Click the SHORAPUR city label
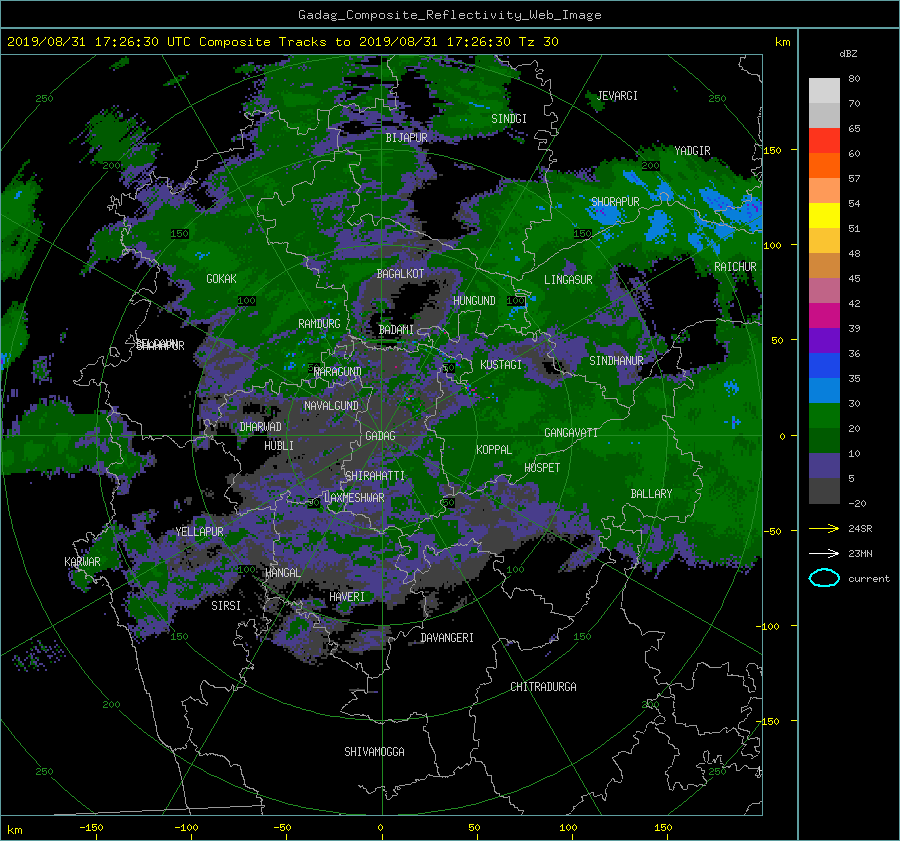Image resolution: width=900 pixels, height=841 pixels. (x=615, y=202)
